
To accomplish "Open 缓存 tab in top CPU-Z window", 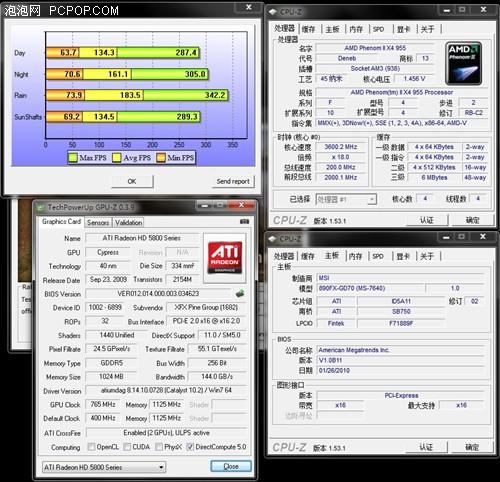I will point(308,29).
